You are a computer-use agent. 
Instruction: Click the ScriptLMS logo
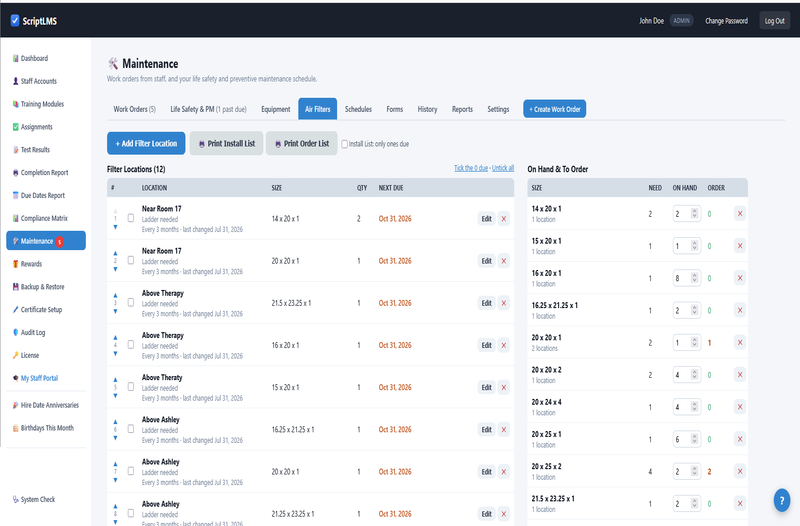34,21
